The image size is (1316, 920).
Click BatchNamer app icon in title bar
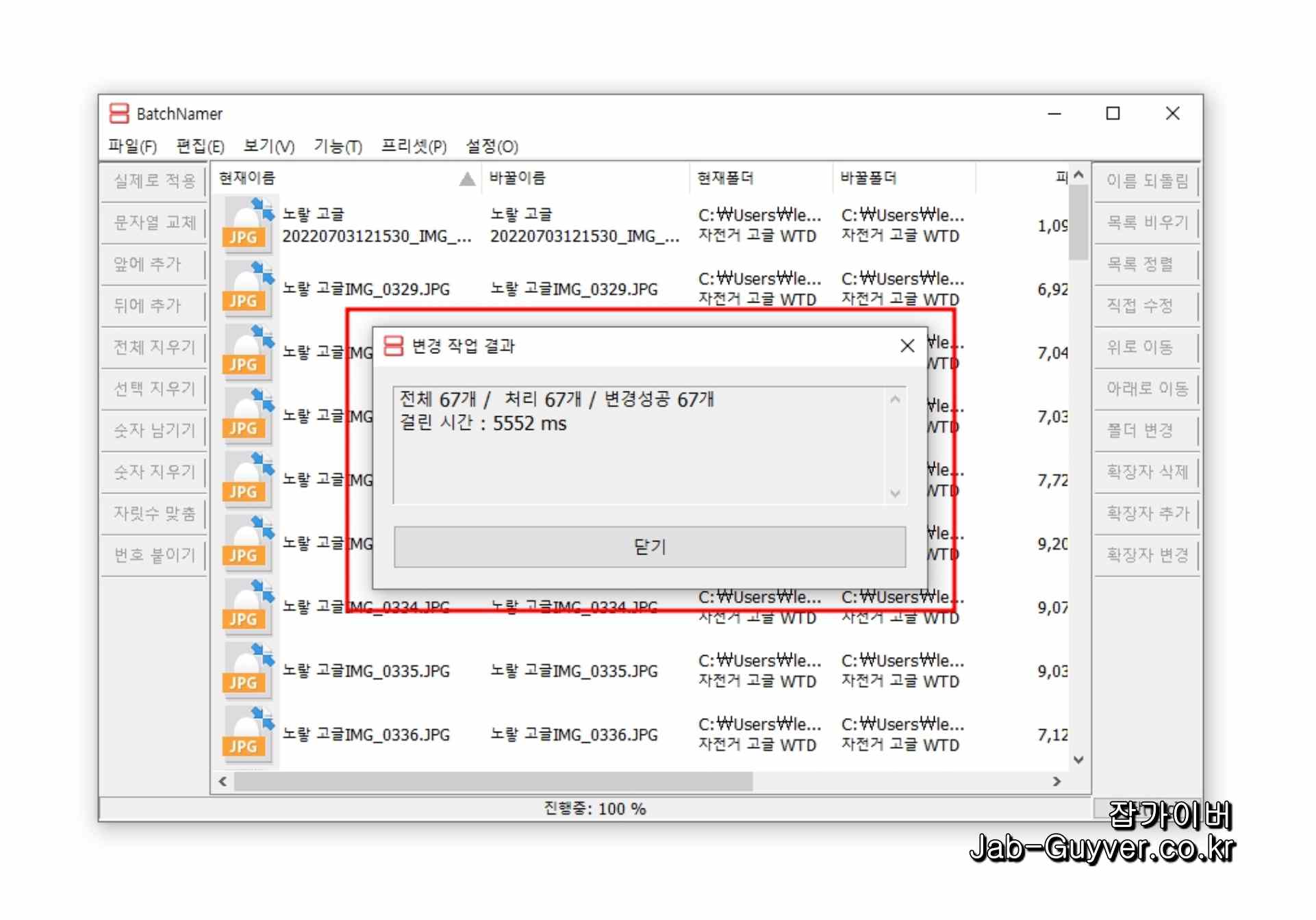pyautogui.click(x=119, y=114)
